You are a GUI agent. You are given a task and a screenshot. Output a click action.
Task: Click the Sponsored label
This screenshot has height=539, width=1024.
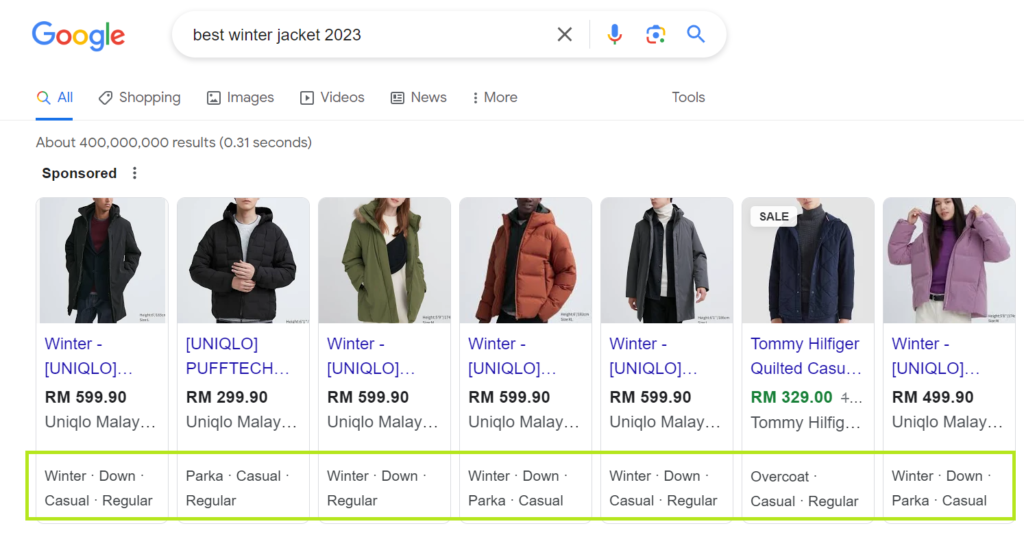click(x=79, y=173)
